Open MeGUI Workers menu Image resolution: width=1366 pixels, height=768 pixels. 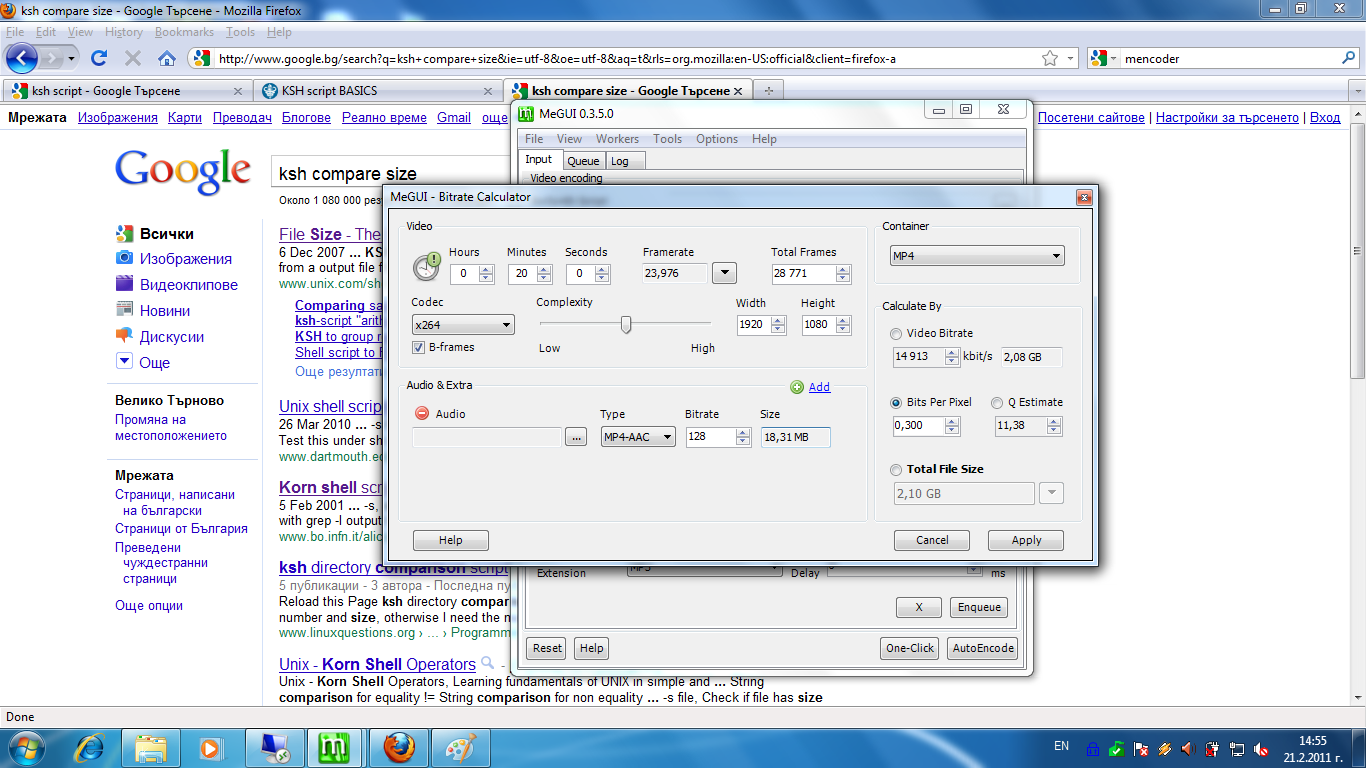[617, 139]
